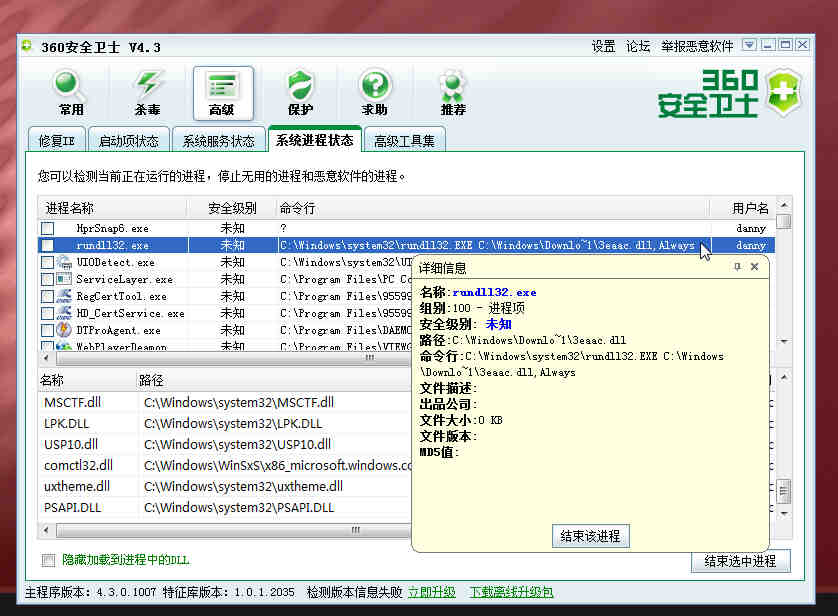
Task: Click rundll32.exe name link in details popup
Action: 494,292
